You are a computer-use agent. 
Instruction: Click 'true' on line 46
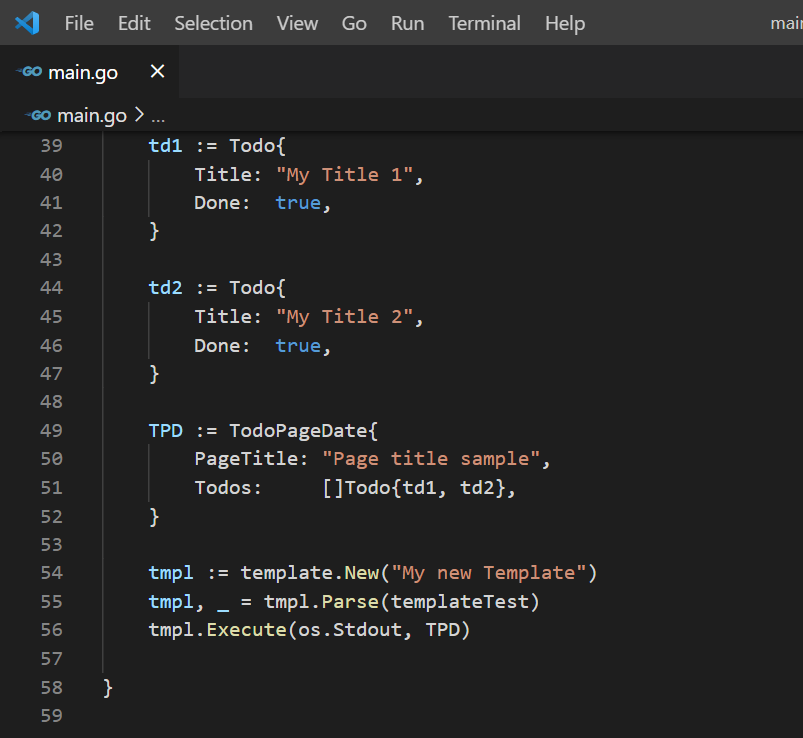coord(298,346)
